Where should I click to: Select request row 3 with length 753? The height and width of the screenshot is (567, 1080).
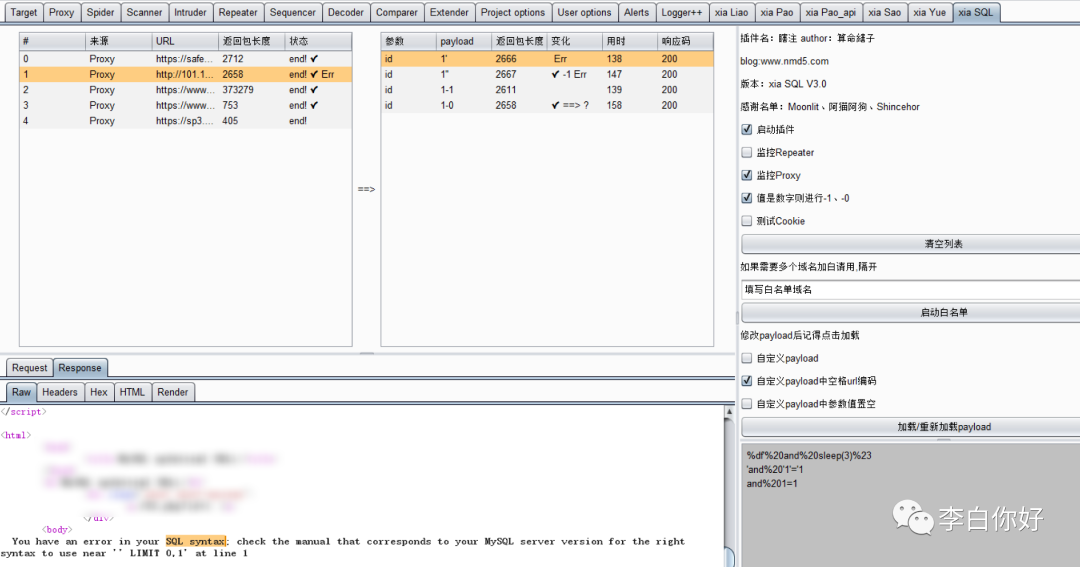point(185,105)
